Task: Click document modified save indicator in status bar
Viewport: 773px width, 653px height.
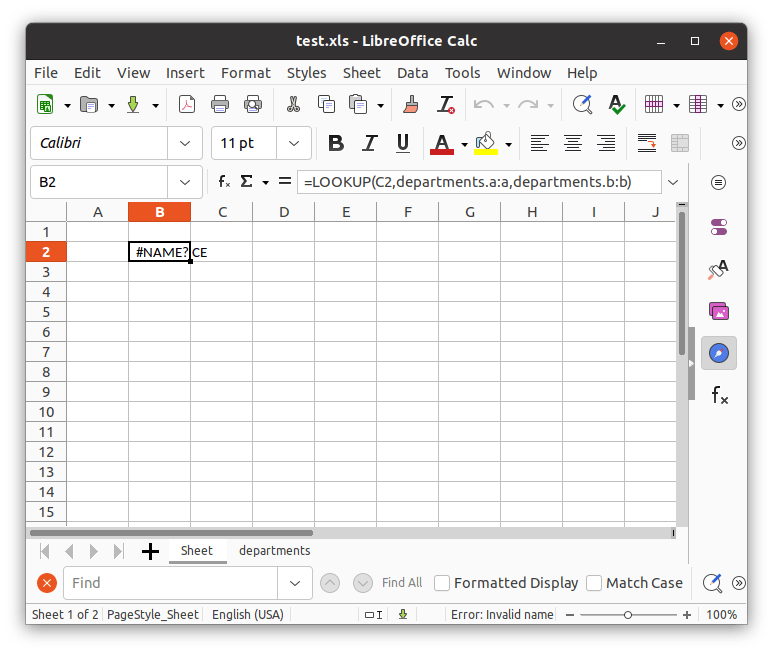Action: coord(403,615)
